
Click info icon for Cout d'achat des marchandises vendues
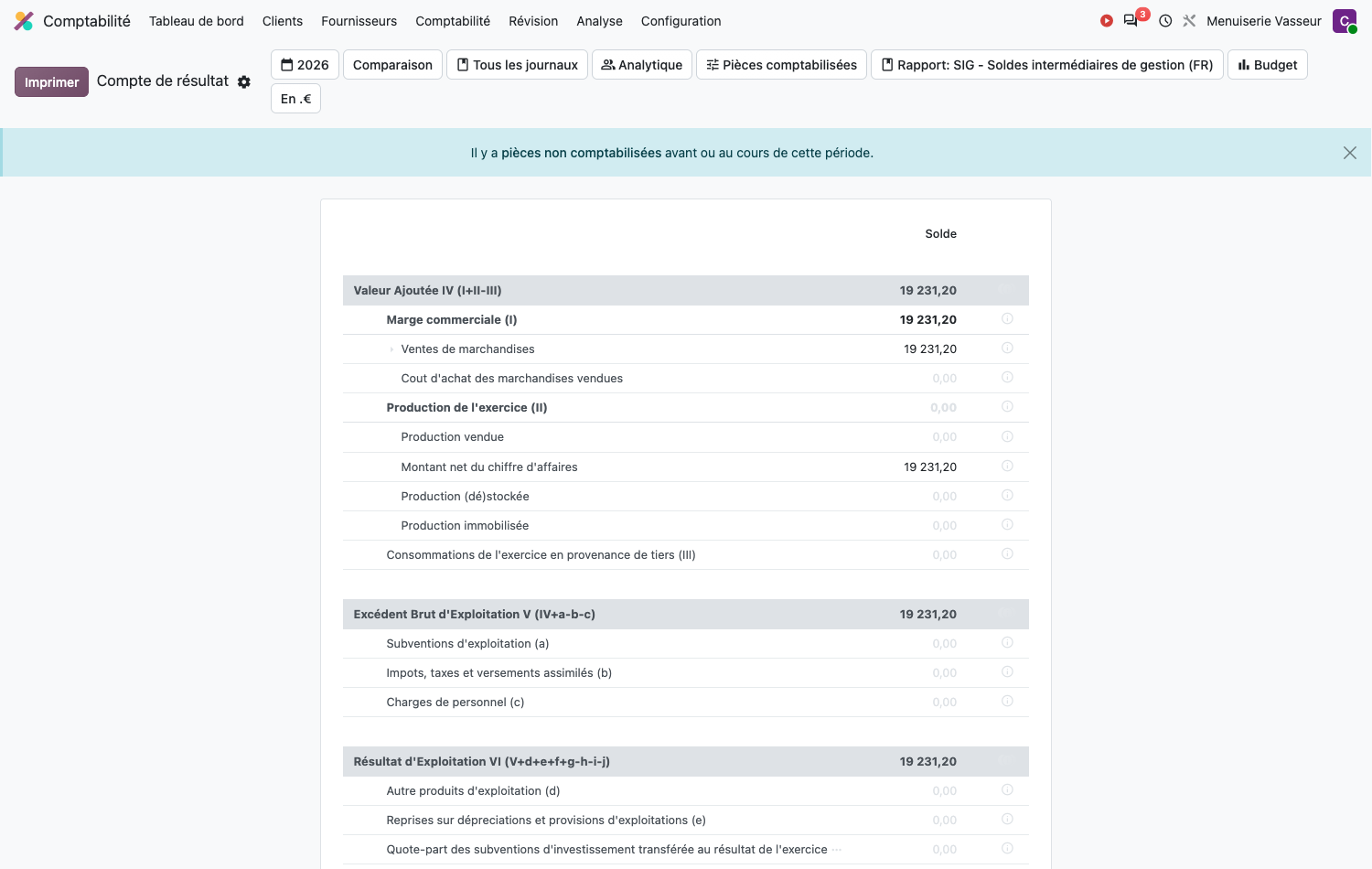[1007, 378]
